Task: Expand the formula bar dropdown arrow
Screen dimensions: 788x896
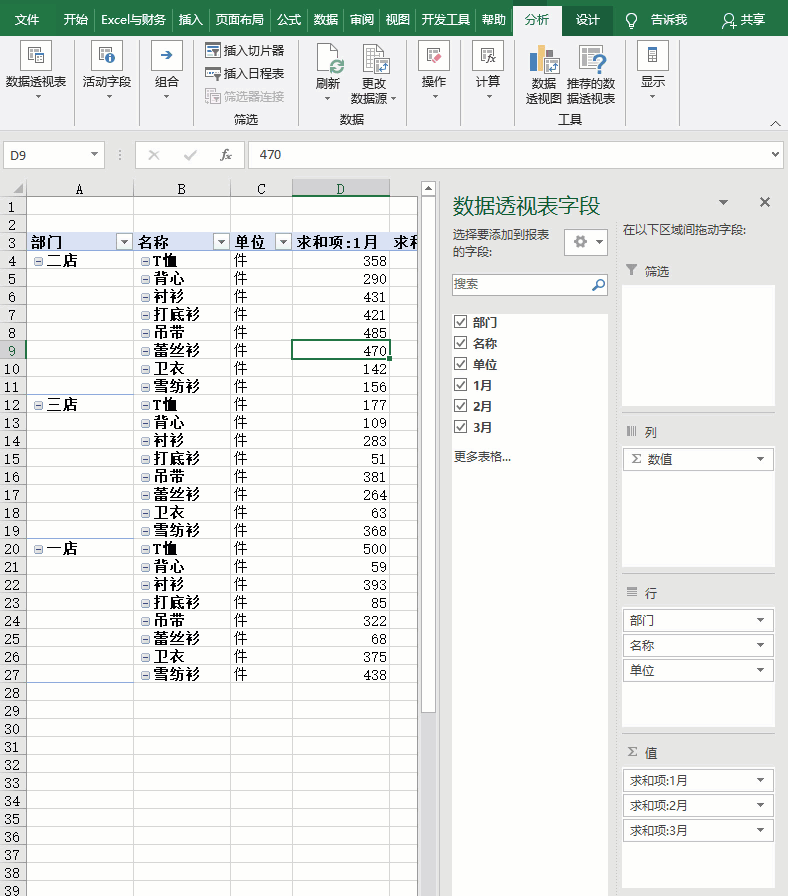Action: (775, 154)
